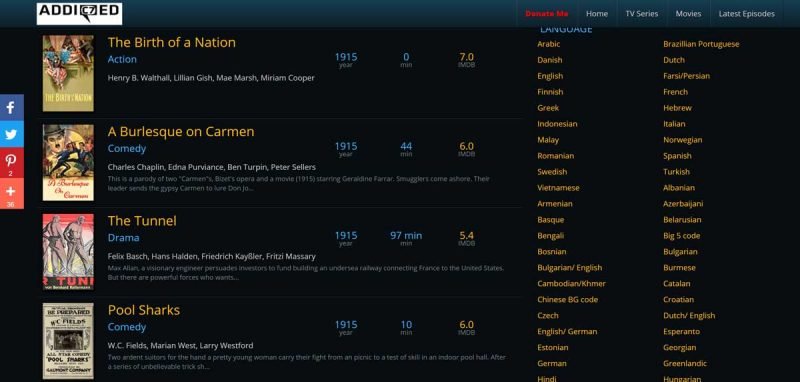
Task: Select the Arabic language filter
Action: 548,44
